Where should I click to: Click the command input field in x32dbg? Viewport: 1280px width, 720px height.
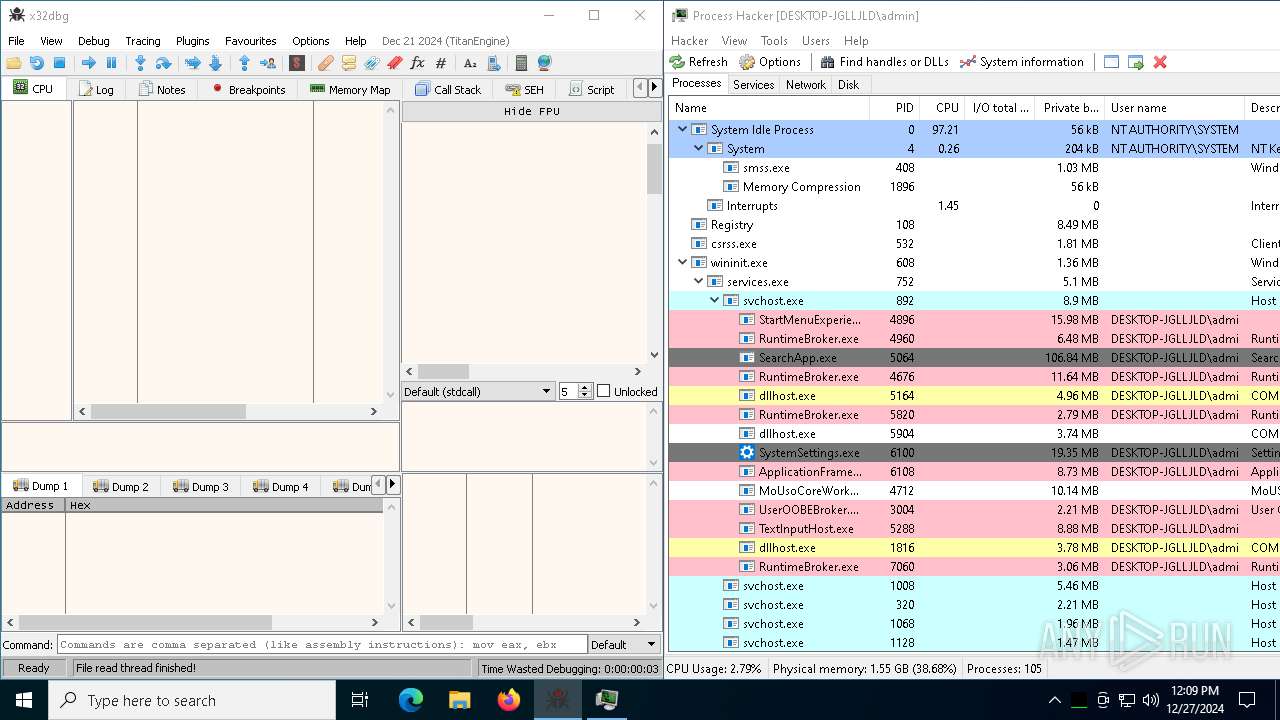pyautogui.click(x=322, y=645)
